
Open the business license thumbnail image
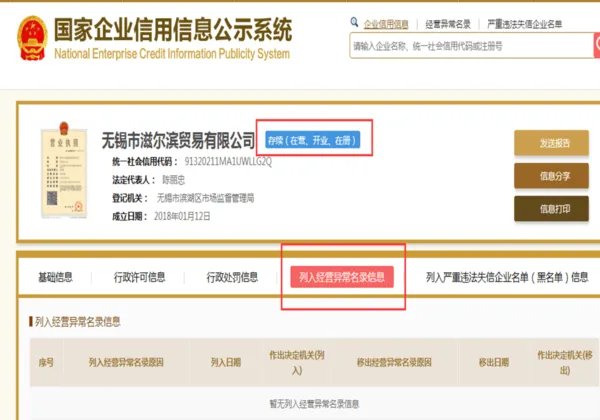[x=64, y=170]
